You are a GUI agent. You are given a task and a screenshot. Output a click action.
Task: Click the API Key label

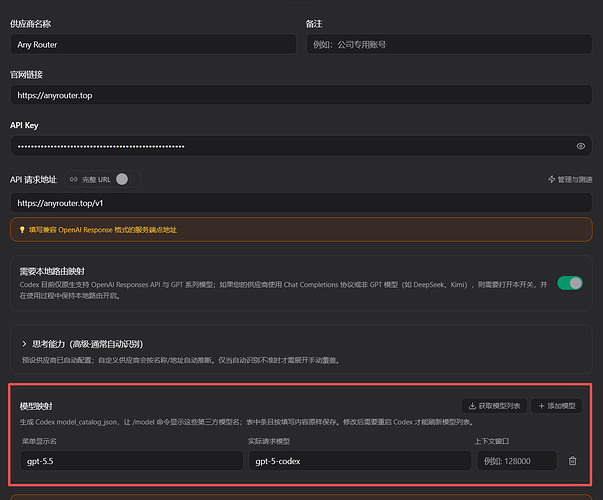[x=24, y=125]
